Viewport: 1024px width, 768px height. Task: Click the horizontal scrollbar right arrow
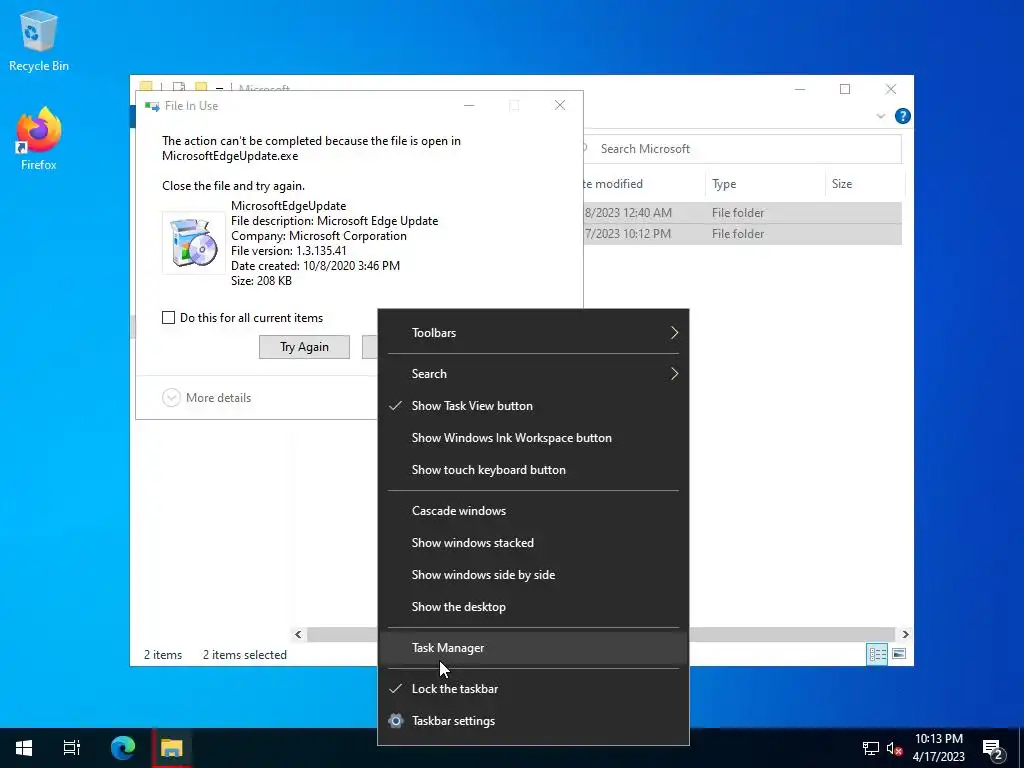[905, 634]
